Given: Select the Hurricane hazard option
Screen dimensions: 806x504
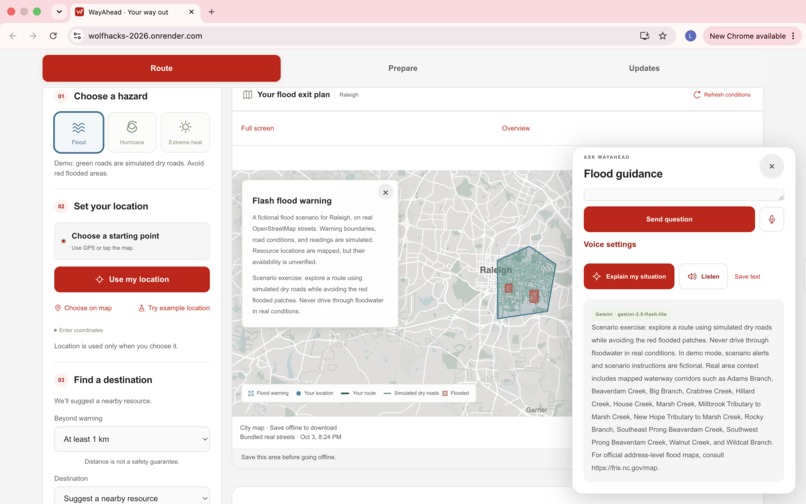Looking at the screenshot, I should tap(132, 133).
